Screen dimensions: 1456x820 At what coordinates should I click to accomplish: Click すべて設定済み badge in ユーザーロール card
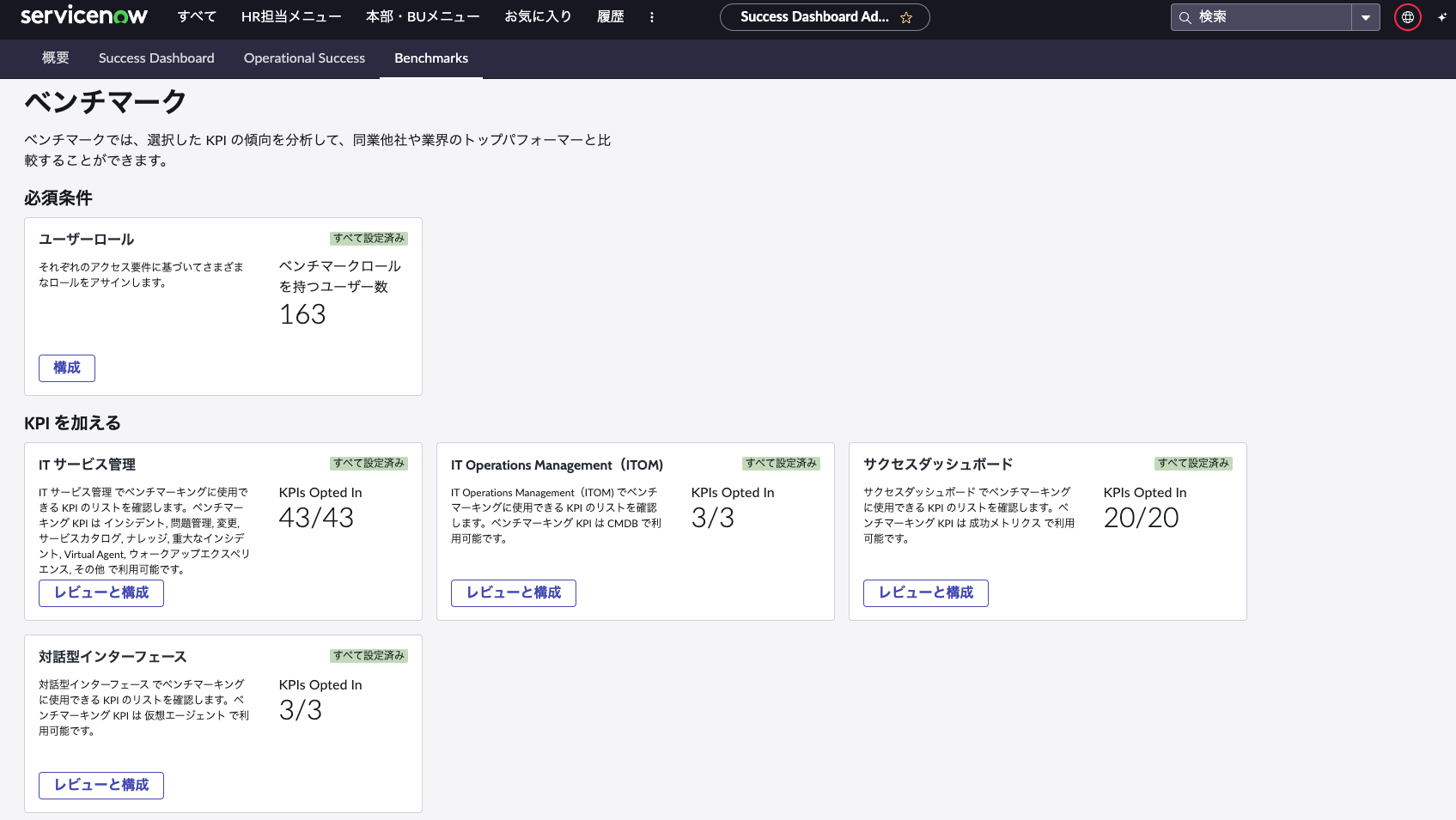click(x=369, y=239)
